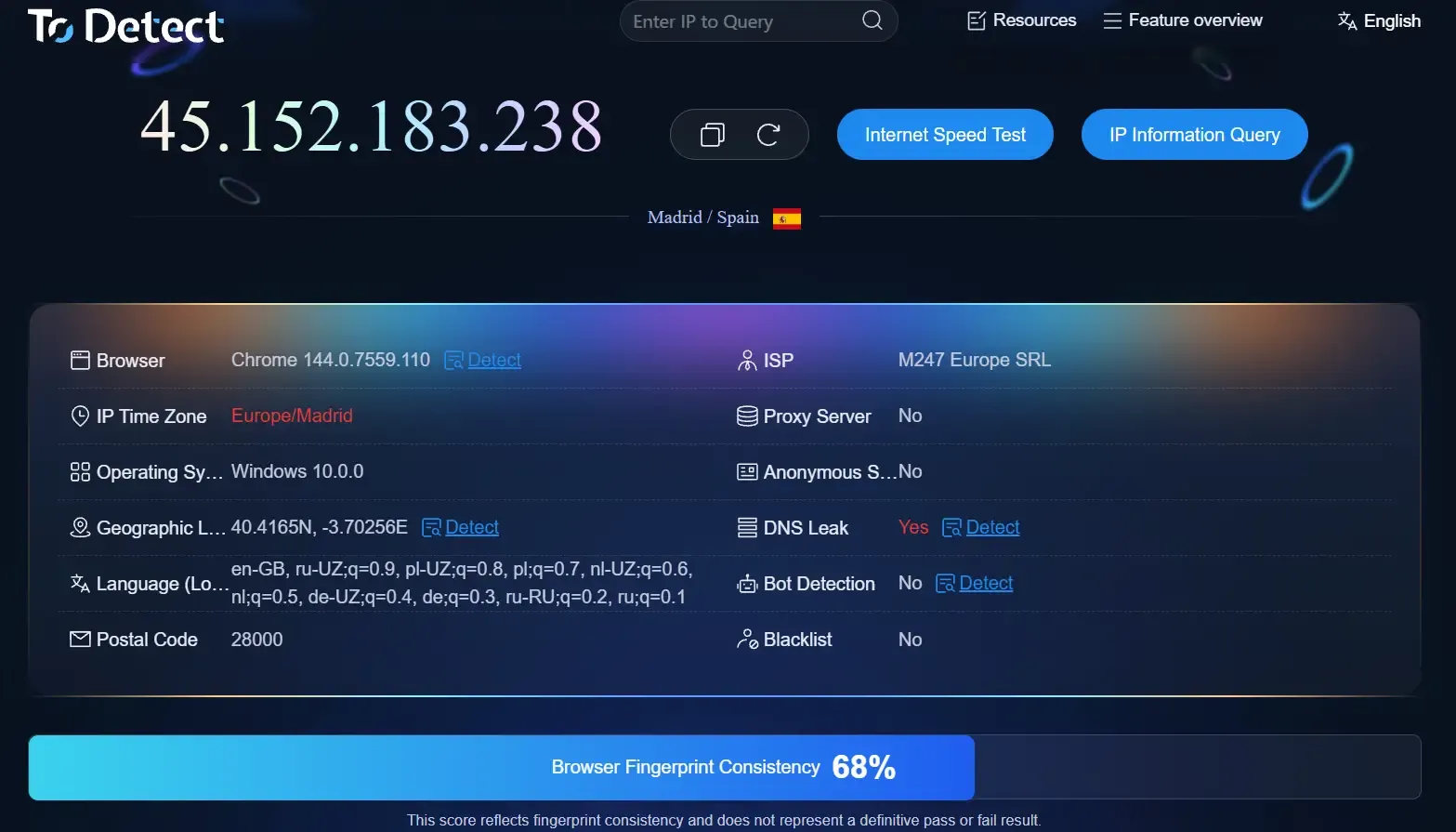The image size is (1456, 832).
Task: Click the DNS Leak row icon
Action: [x=747, y=528]
